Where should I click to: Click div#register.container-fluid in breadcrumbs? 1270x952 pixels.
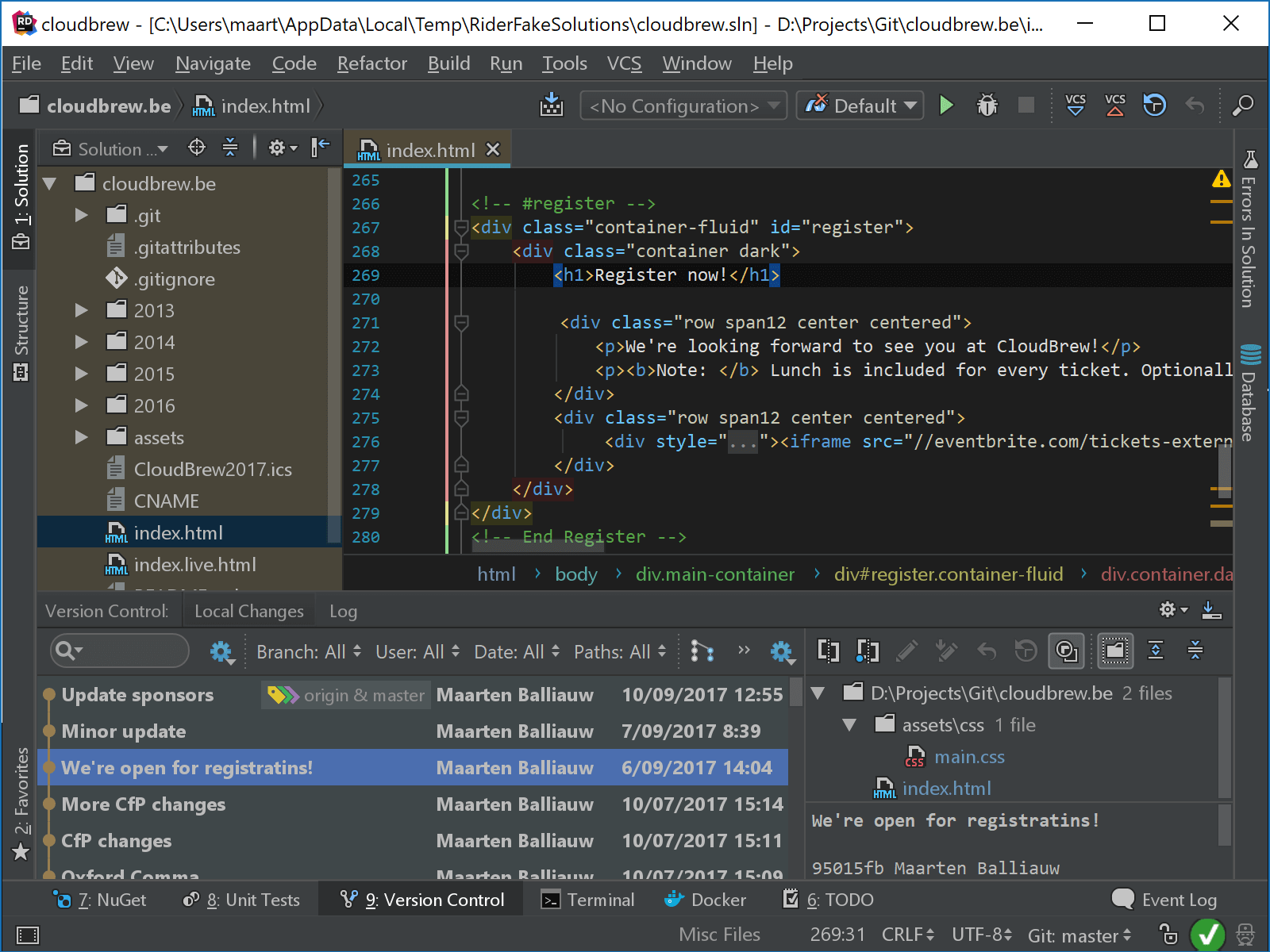949,574
